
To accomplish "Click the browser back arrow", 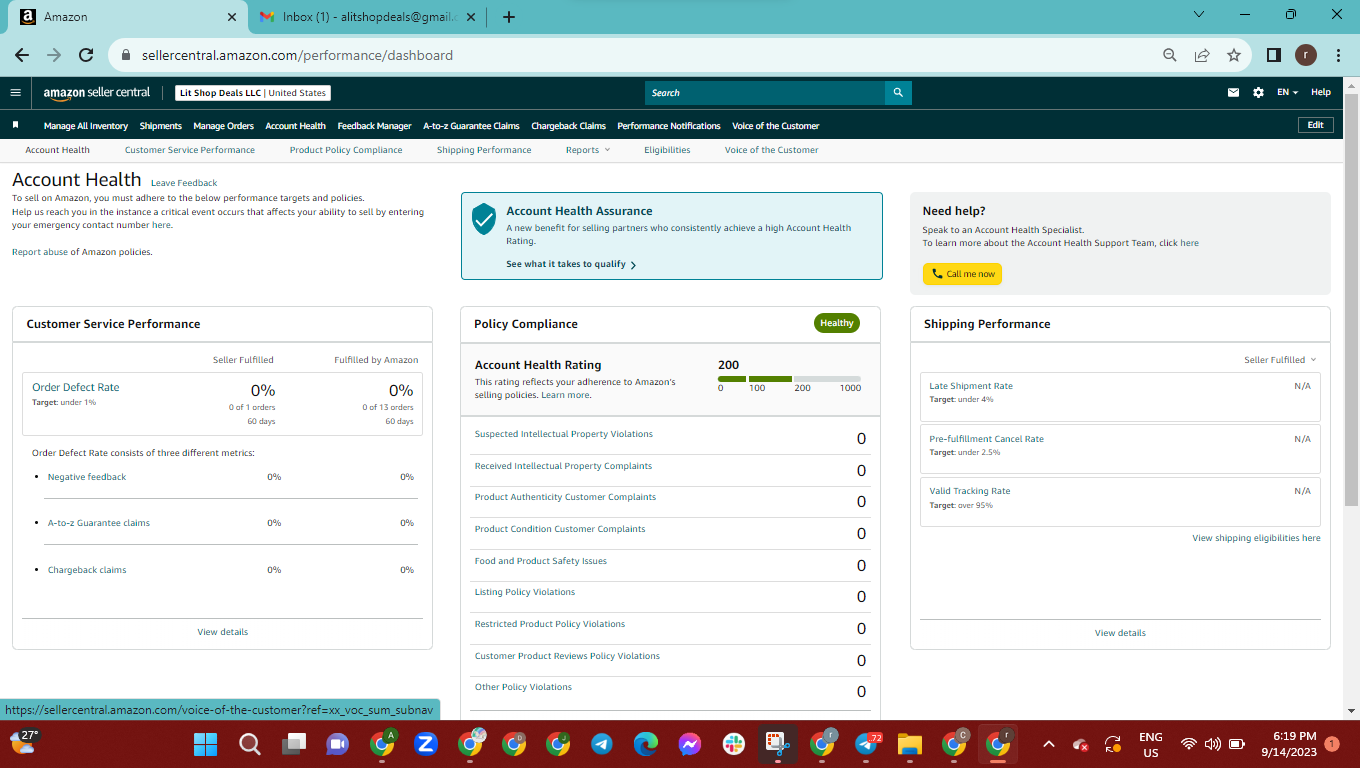I will 22,55.
